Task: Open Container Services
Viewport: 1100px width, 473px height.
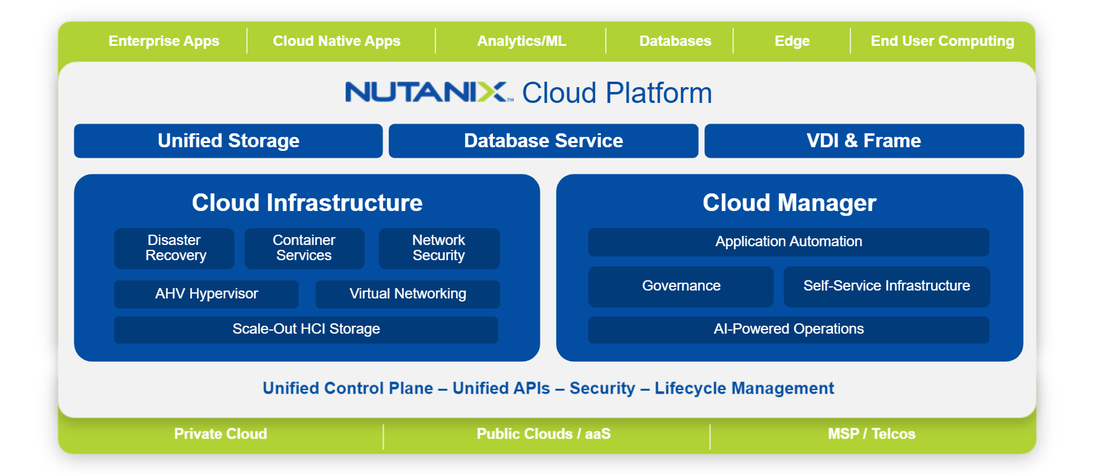Action: click(304, 248)
